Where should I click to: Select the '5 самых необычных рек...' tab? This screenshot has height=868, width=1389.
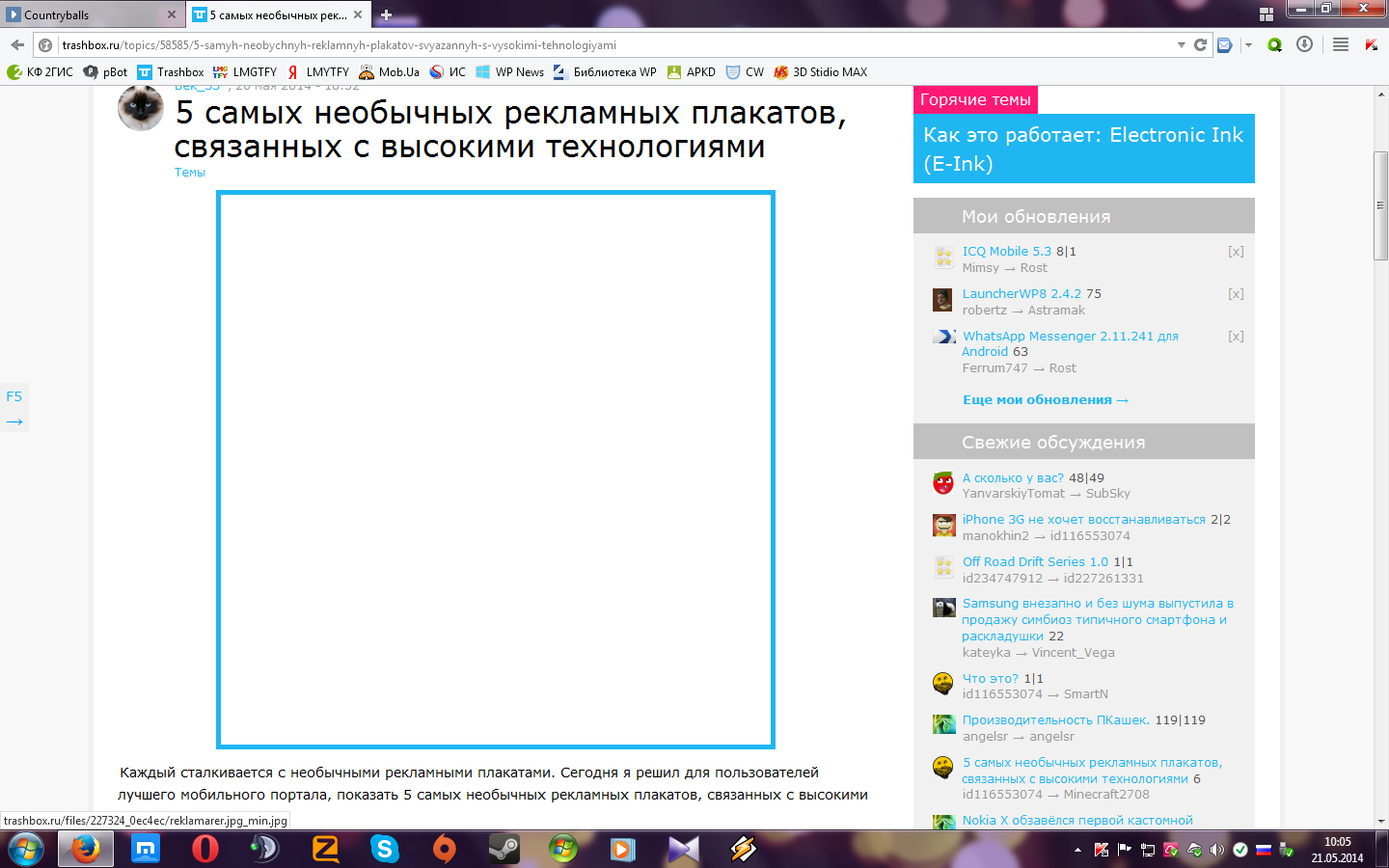click(278, 14)
